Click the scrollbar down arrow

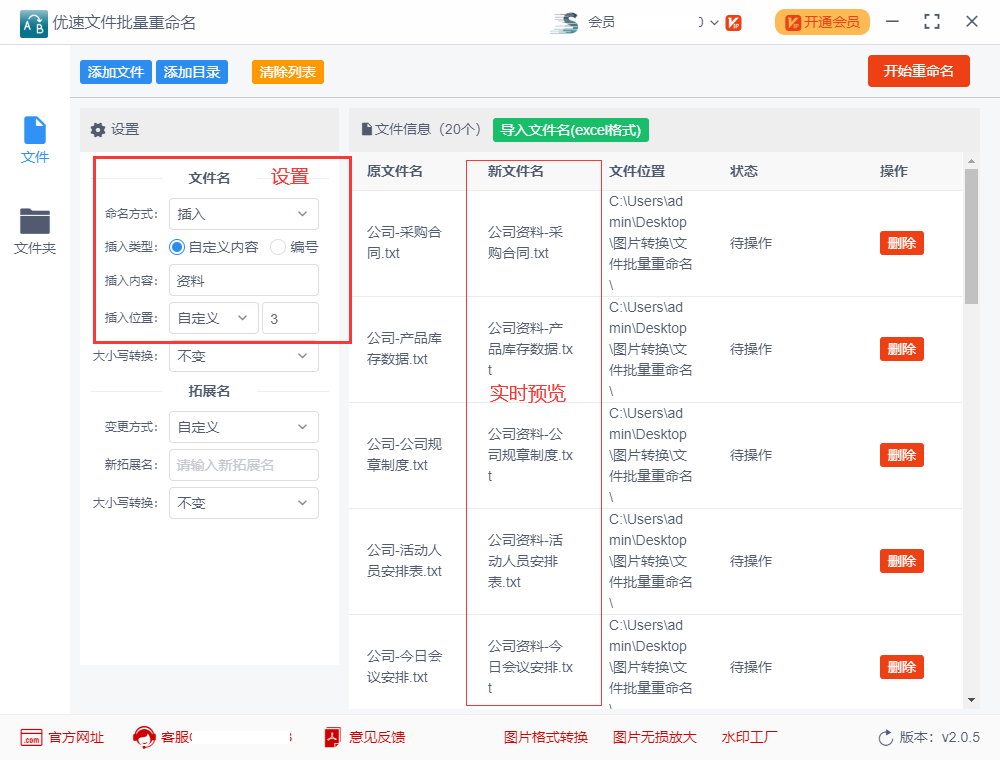[971, 700]
